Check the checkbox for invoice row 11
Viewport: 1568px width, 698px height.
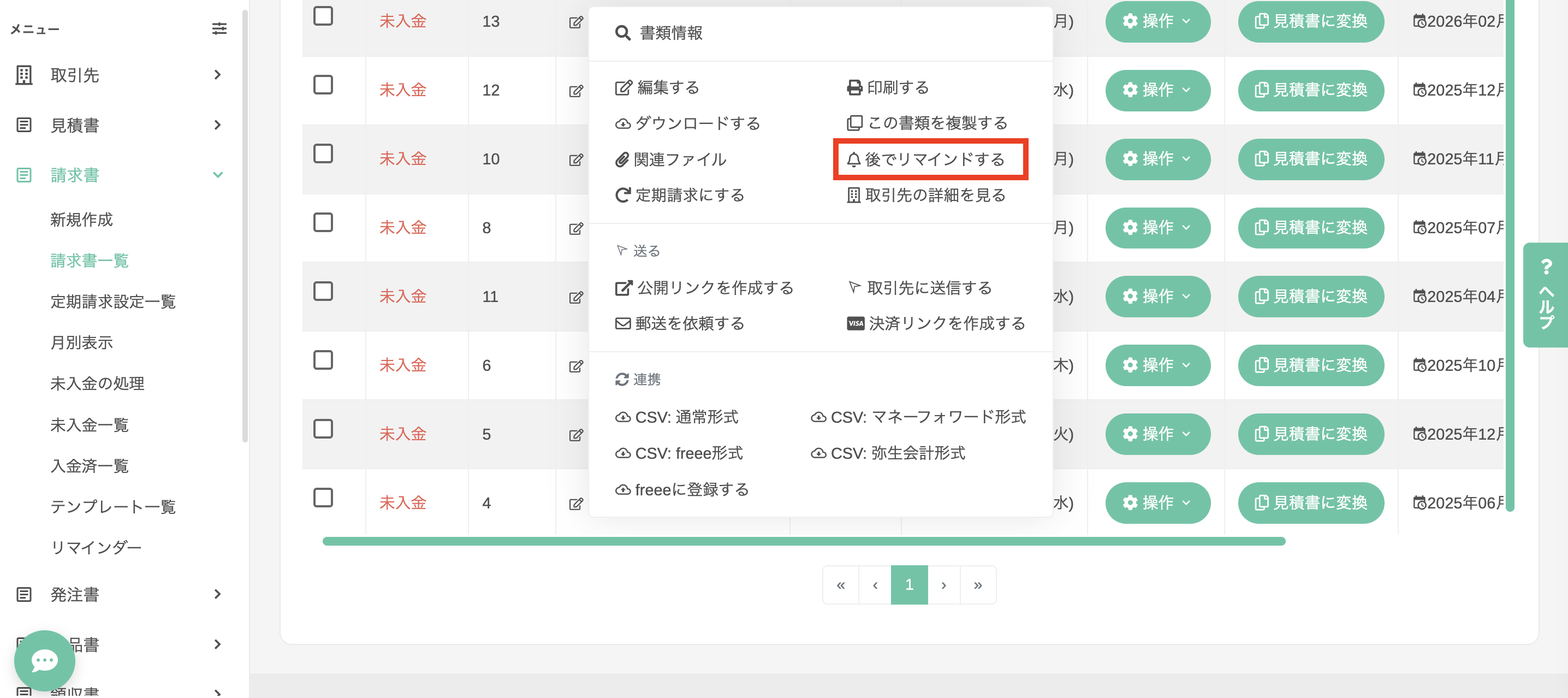pos(323,291)
